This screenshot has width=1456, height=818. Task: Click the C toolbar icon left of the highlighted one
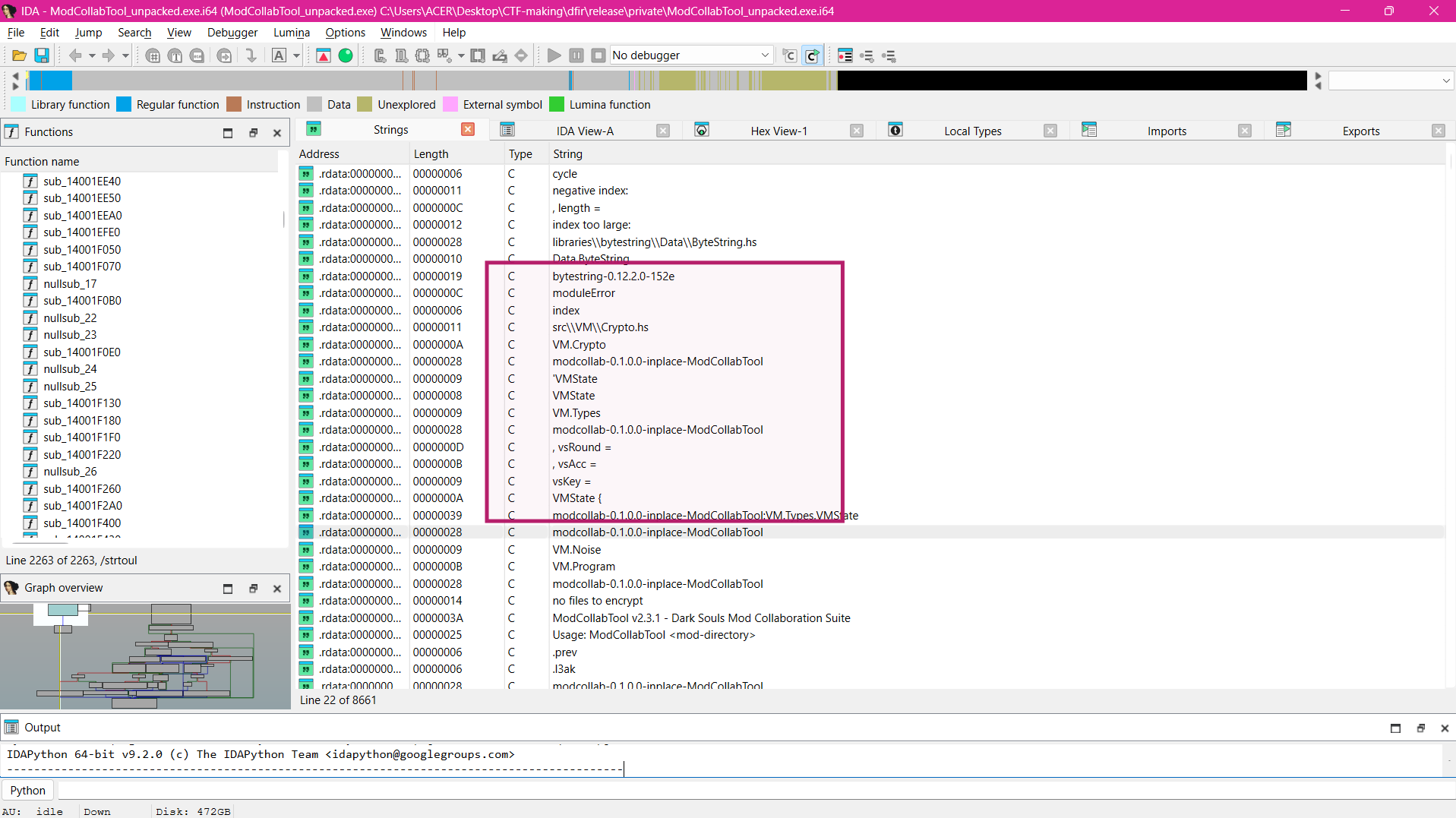point(790,55)
